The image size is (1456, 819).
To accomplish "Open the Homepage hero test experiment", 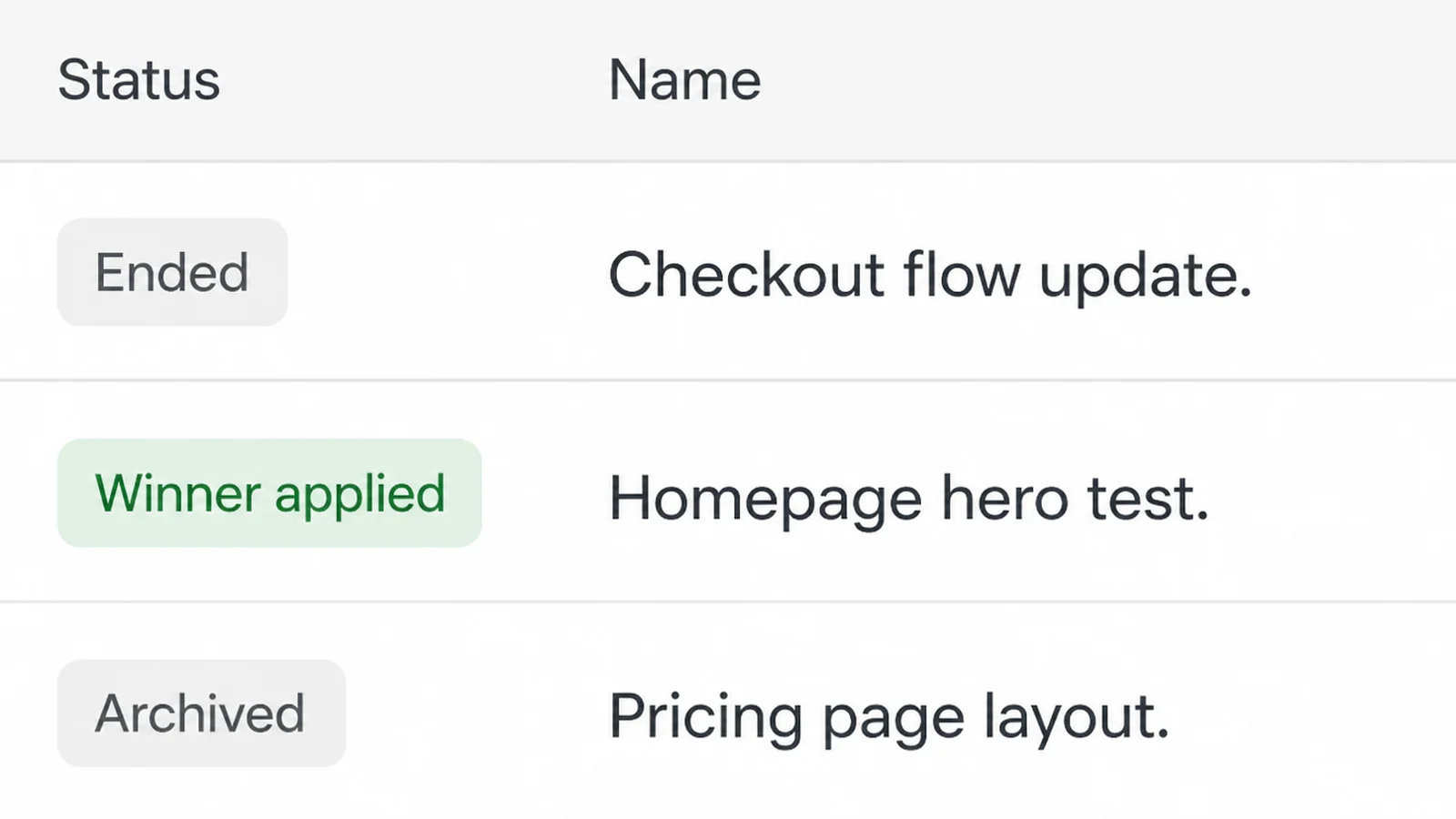I will pyautogui.click(x=909, y=499).
